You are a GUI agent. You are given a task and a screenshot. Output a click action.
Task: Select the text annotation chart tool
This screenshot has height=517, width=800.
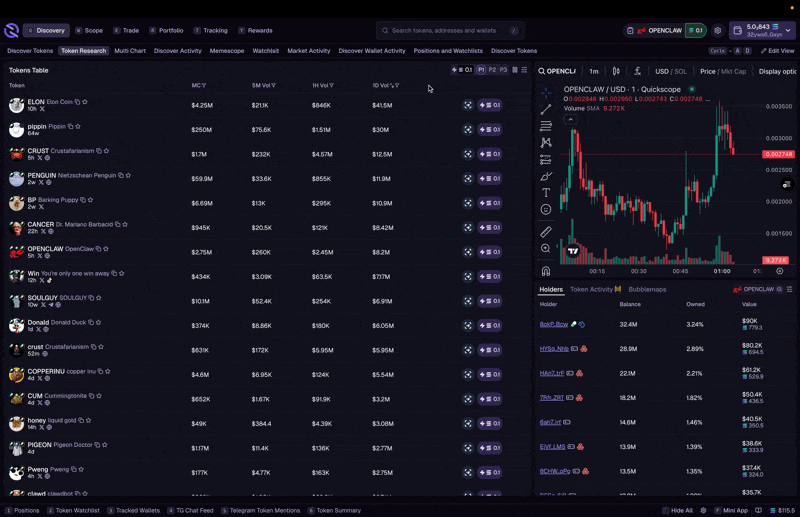(x=546, y=192)
